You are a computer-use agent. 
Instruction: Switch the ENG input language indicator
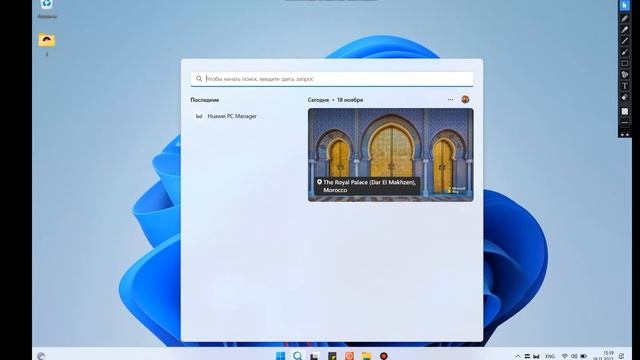[x=550, y=356]
